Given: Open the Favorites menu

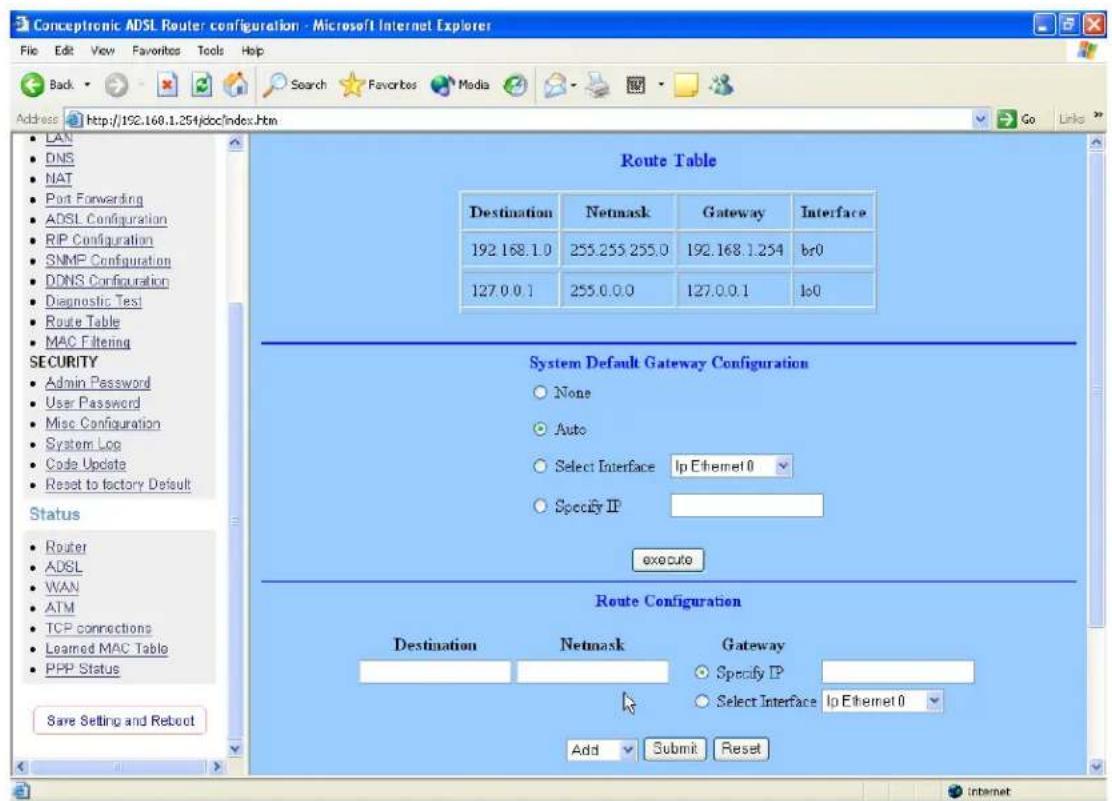Looking at the screenshot, I should (x=156, y=50).
